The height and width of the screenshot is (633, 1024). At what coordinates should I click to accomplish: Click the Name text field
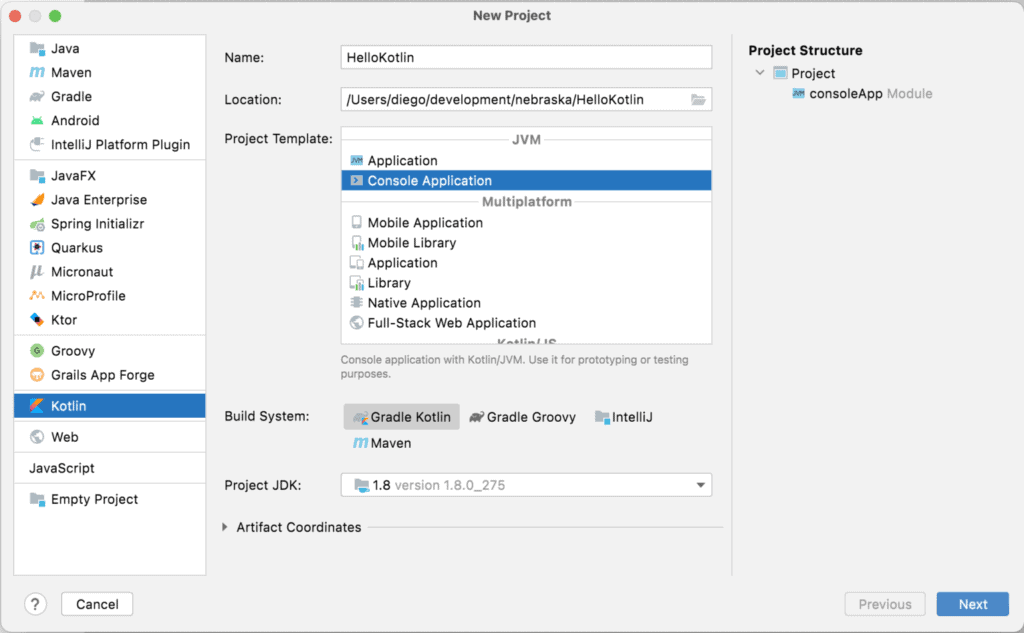tap(526, 57)
